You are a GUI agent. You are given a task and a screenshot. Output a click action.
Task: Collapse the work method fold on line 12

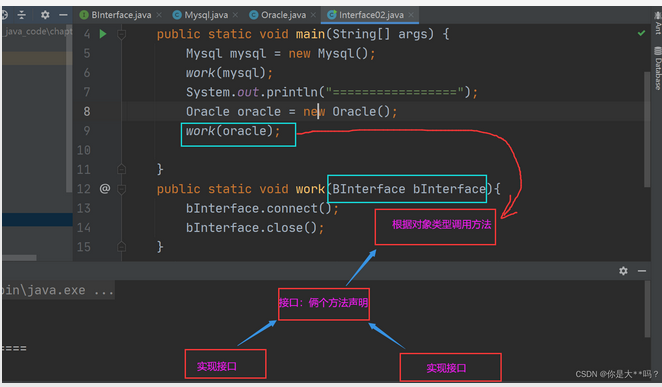pyautogui.click(x=121, y=189)
